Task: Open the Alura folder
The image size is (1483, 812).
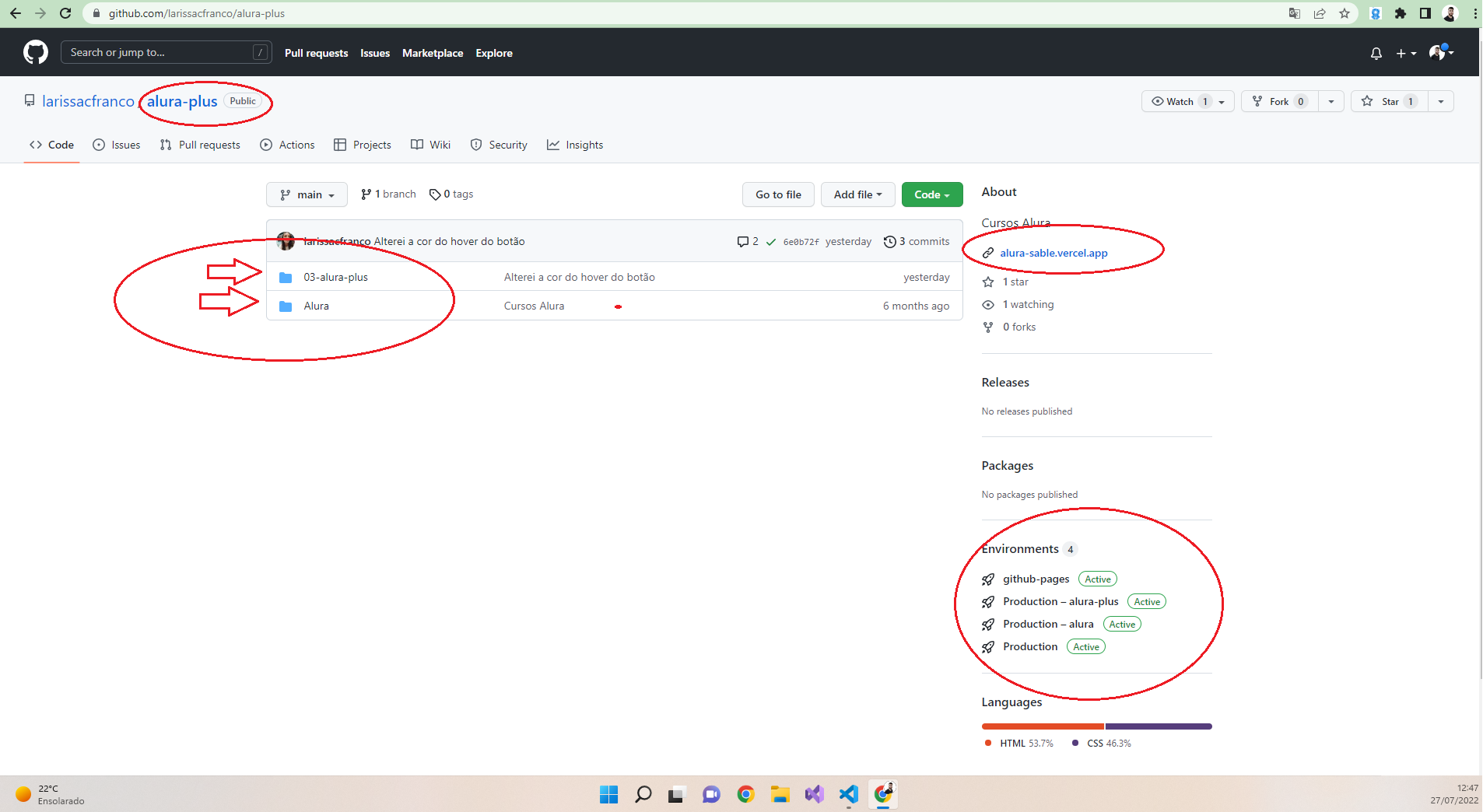Action: pos(316,306)
